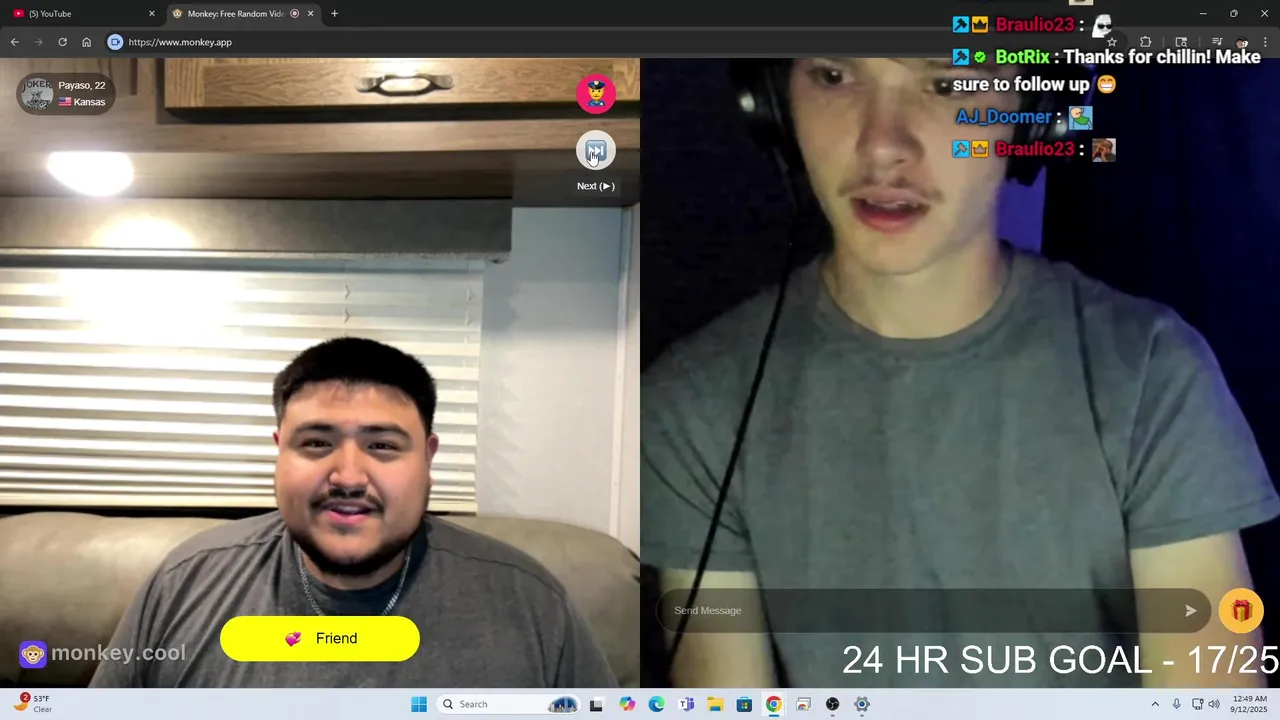Select the Monkey: Free Random Video tab
1280x720 pixels.
click(x=235, y=14)
